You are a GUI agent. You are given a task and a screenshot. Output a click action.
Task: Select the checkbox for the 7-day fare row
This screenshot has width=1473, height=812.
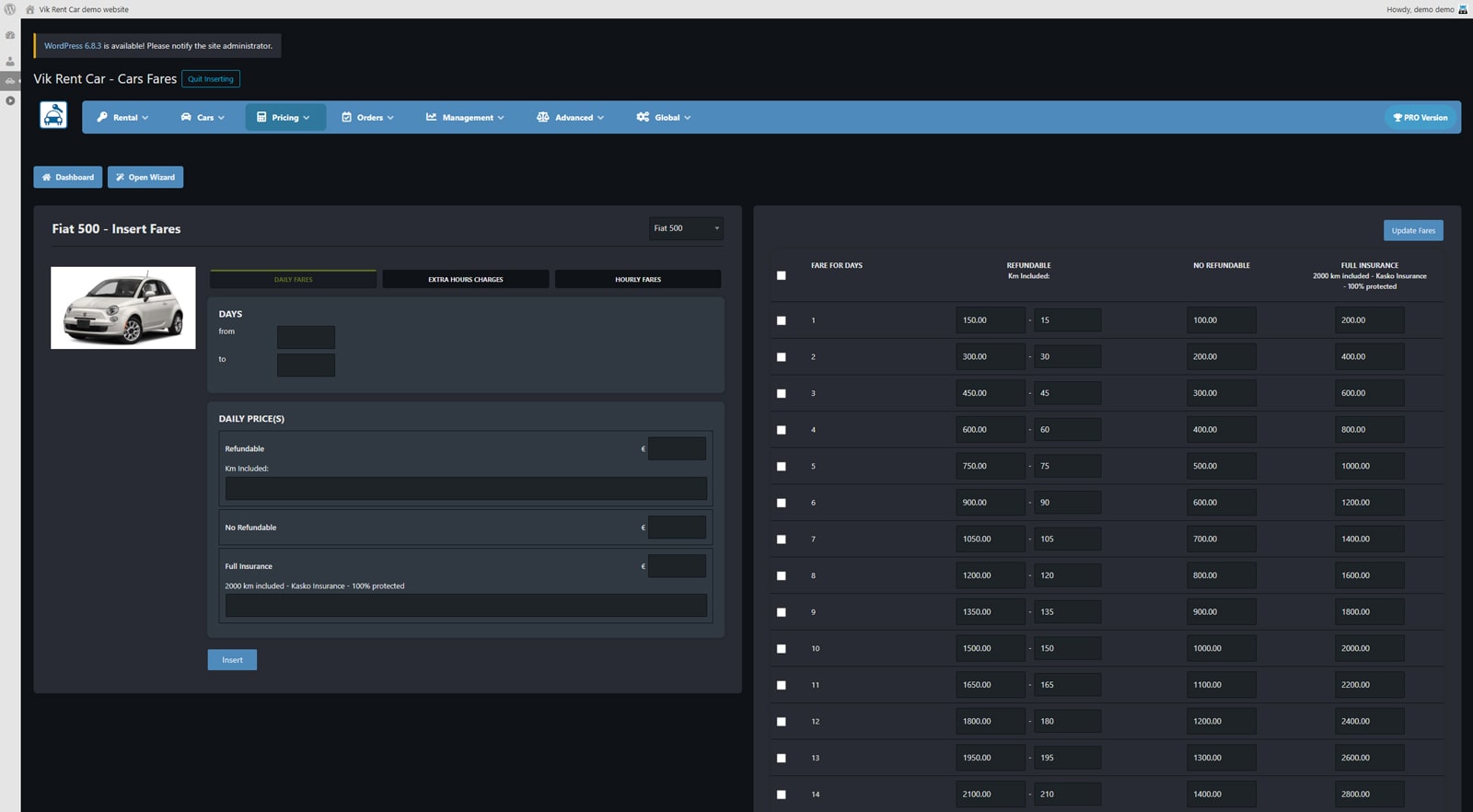(x=782, y=539)
